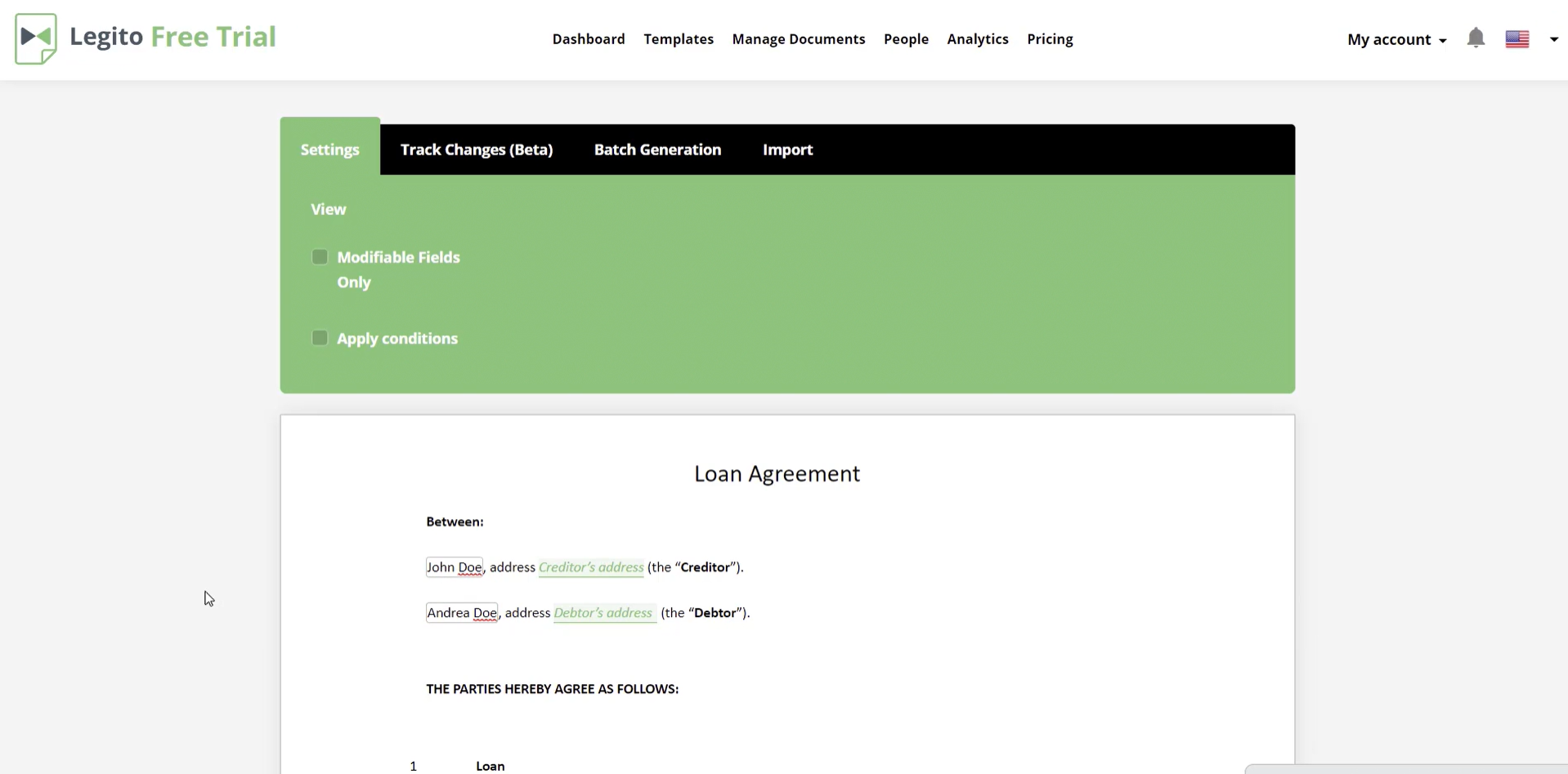Viewport: 1568px width, 774px height.
Task: Click the US flag language icon
Action: (x=1517, y=39)
